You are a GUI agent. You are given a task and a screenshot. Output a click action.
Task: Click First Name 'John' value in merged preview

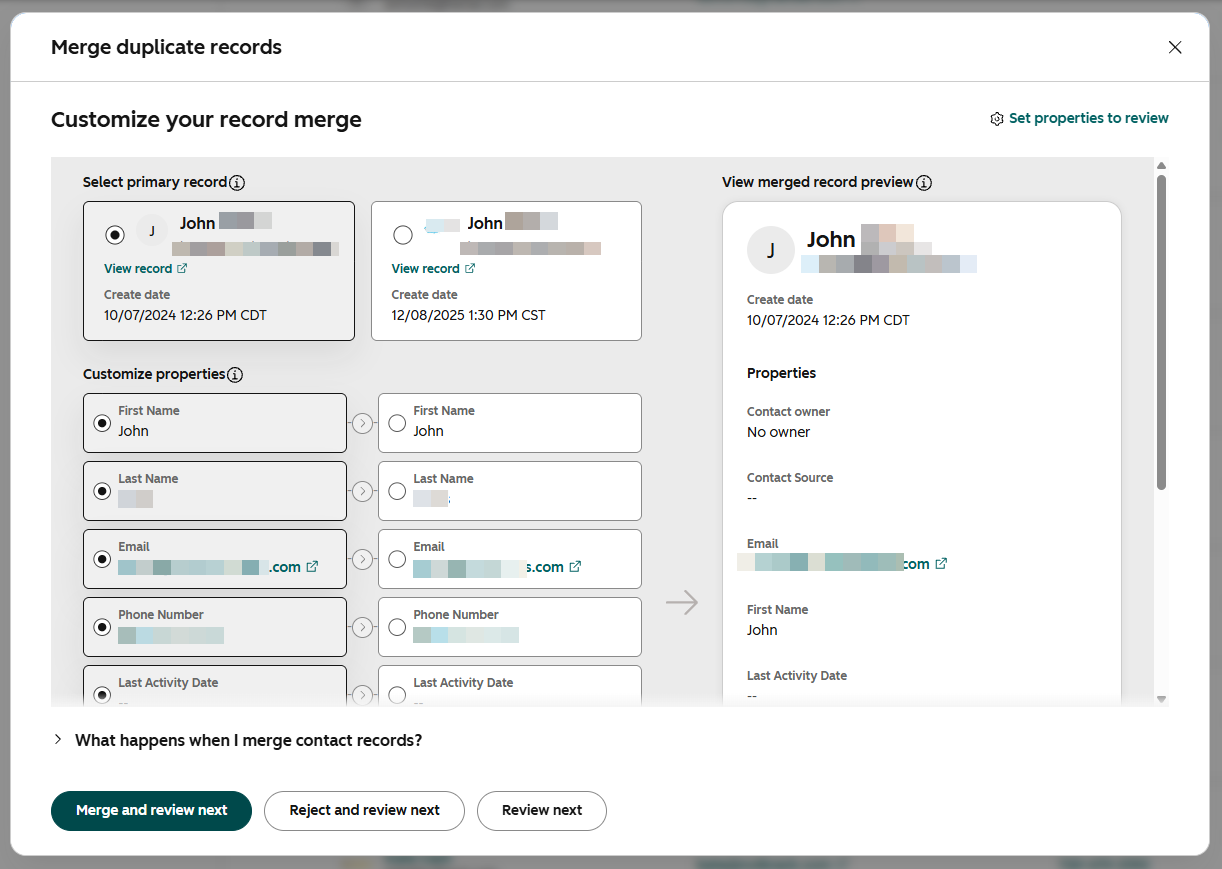point(762,630)
